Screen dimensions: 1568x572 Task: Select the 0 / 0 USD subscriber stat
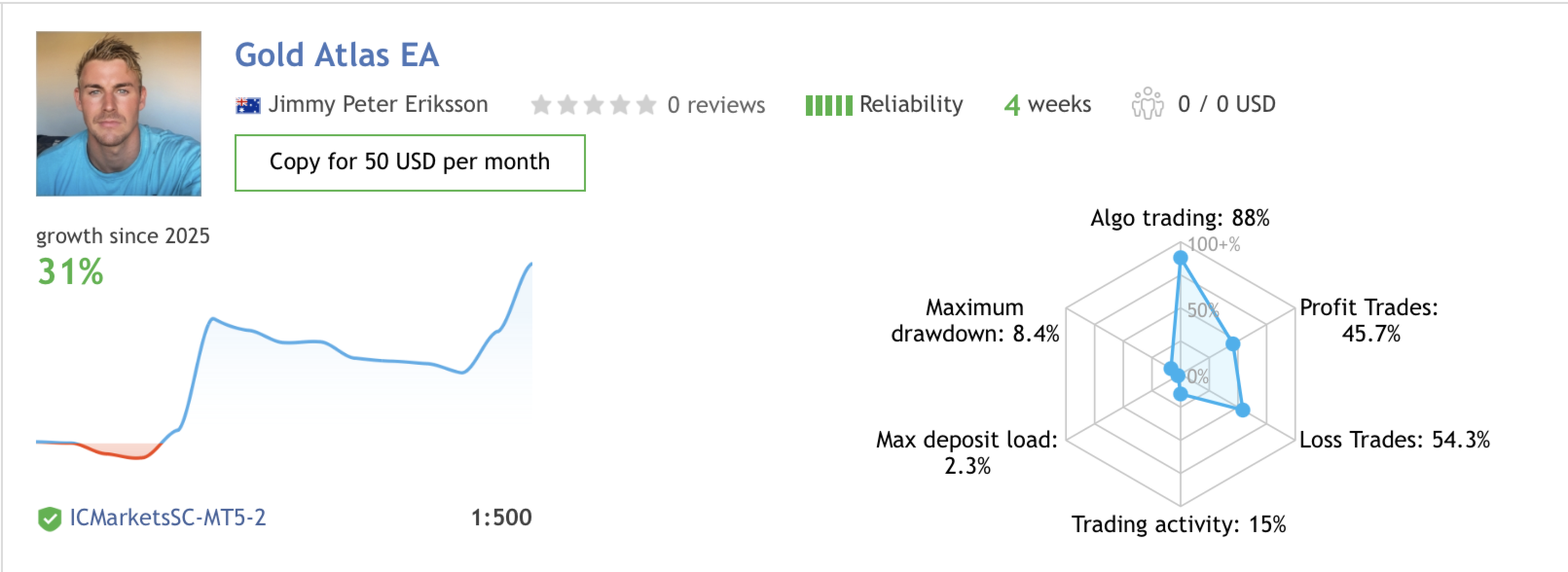click(1227, 104)
